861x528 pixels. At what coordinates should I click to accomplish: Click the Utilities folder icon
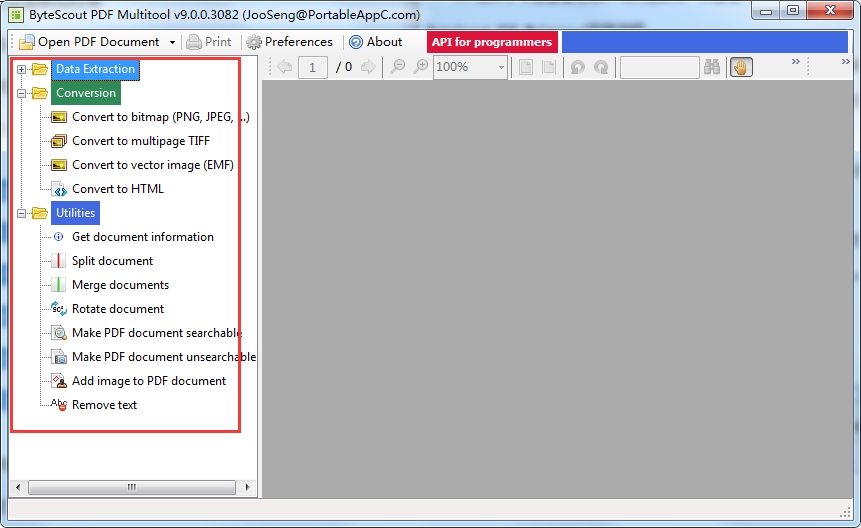[40, 213]
